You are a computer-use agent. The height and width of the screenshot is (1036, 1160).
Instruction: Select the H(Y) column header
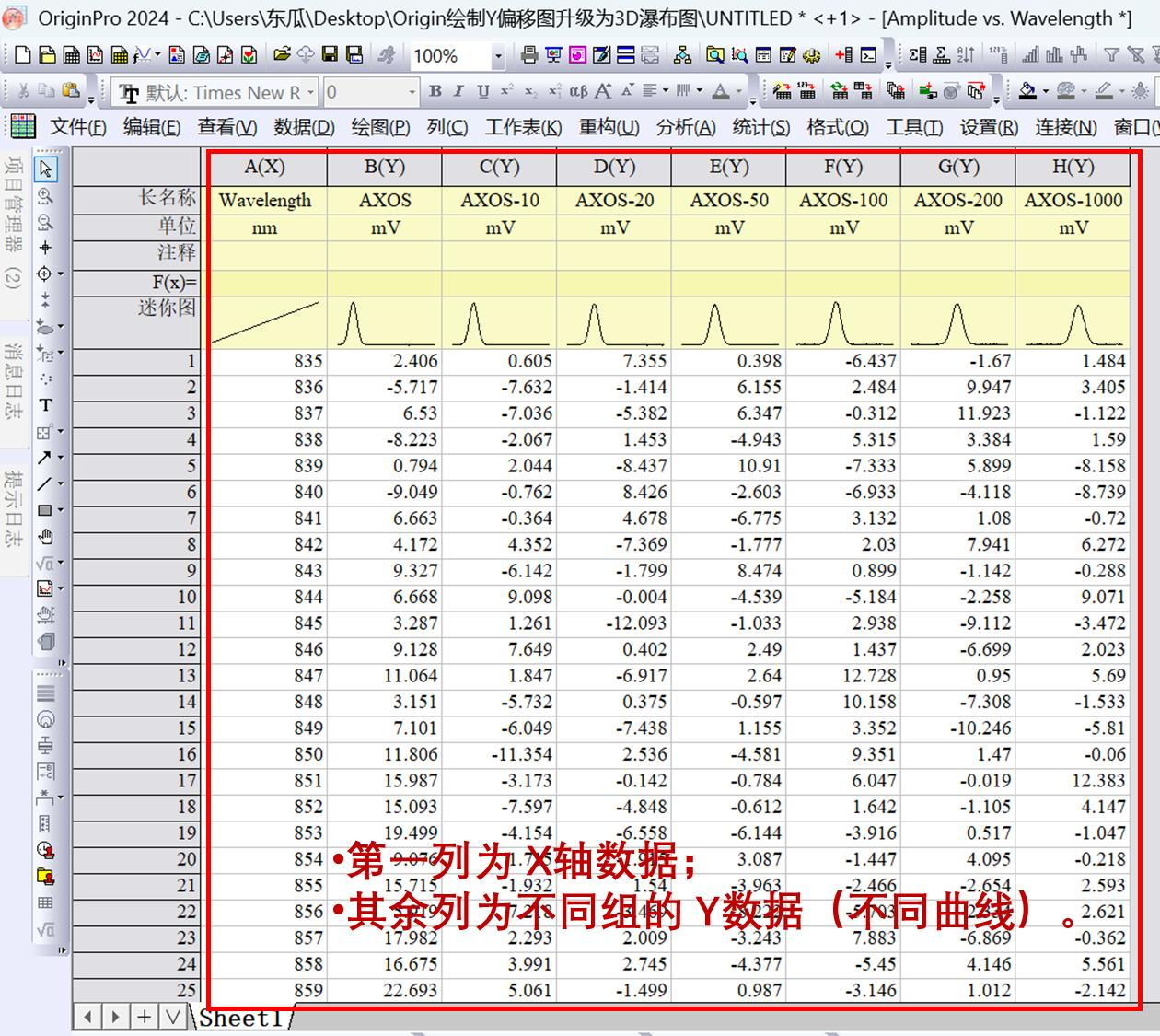click(1073, 167)
